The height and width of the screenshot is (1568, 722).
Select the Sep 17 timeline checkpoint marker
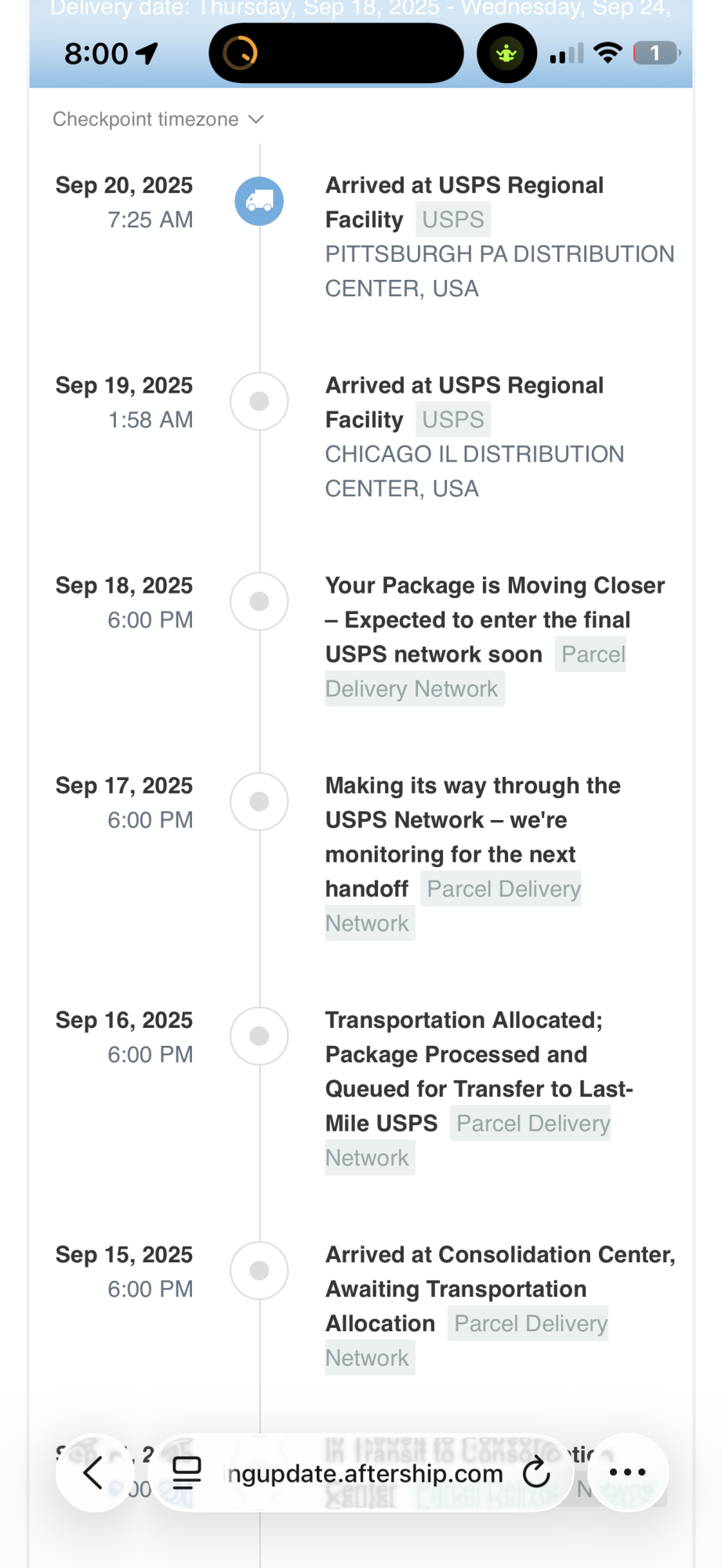pos(259,801)
